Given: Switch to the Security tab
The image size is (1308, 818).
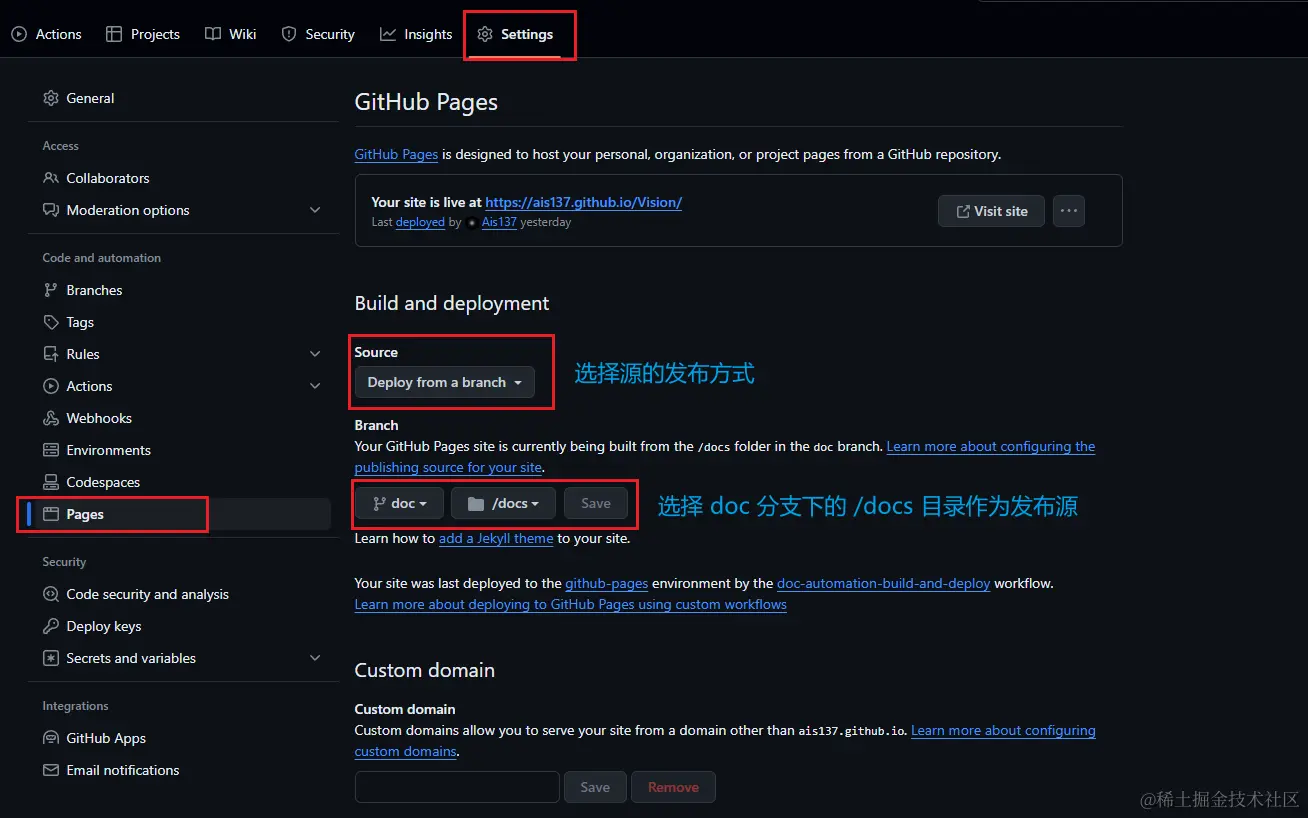Looking at the screenshot, I should [318, 34].
